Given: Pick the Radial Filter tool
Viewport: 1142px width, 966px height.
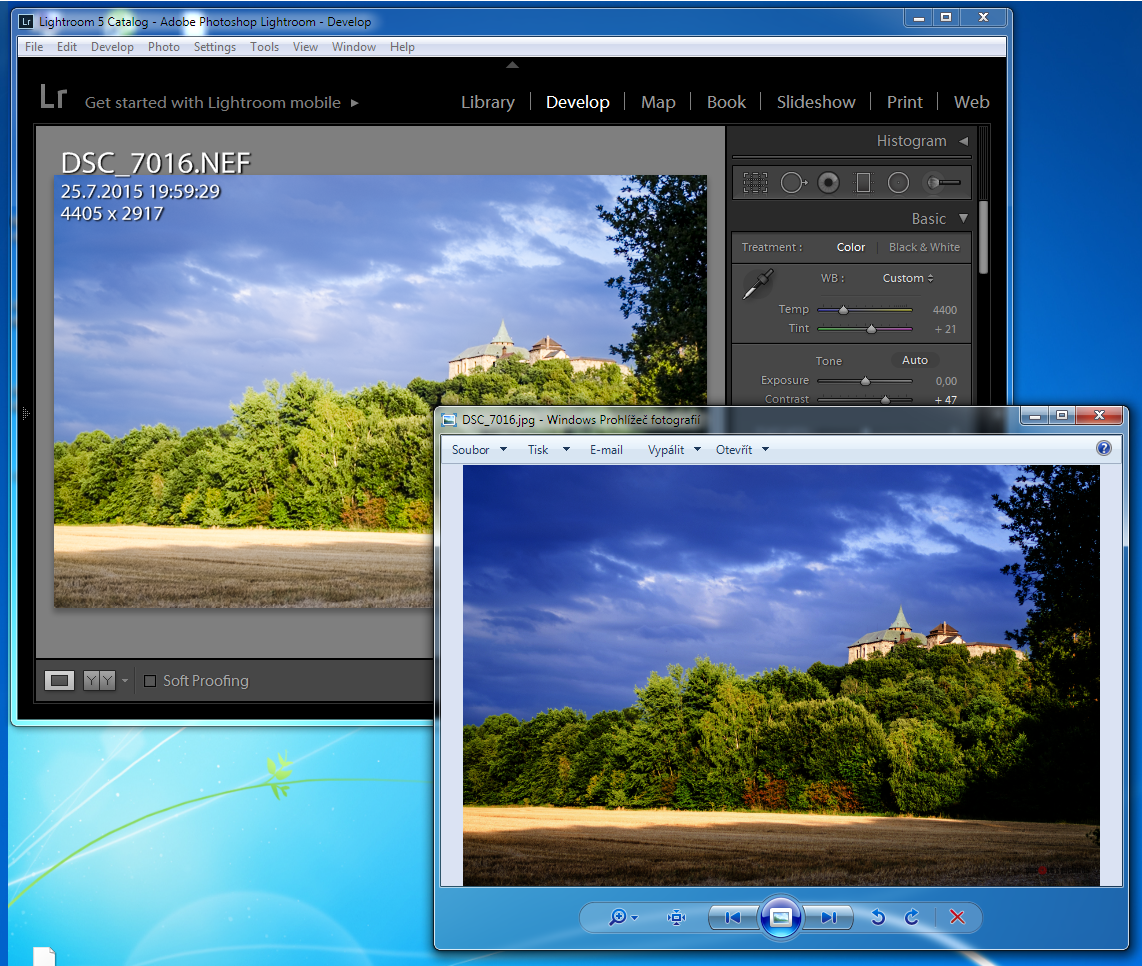Looking at the screenshot, I should click(x=898, y=183).
